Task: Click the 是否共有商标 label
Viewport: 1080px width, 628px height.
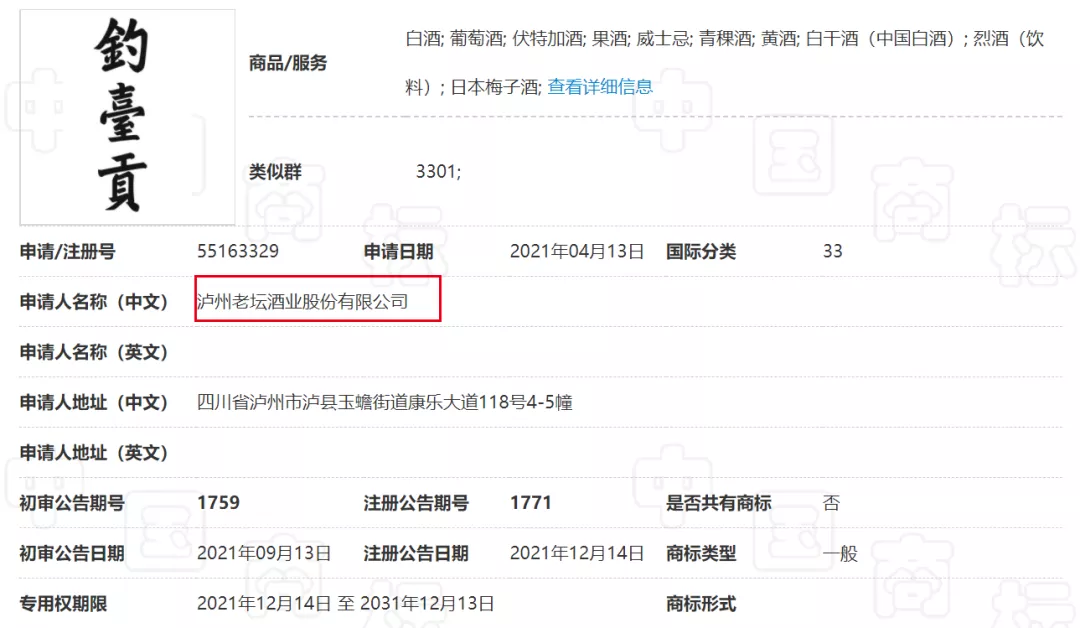Action: (x=718, y=503)
